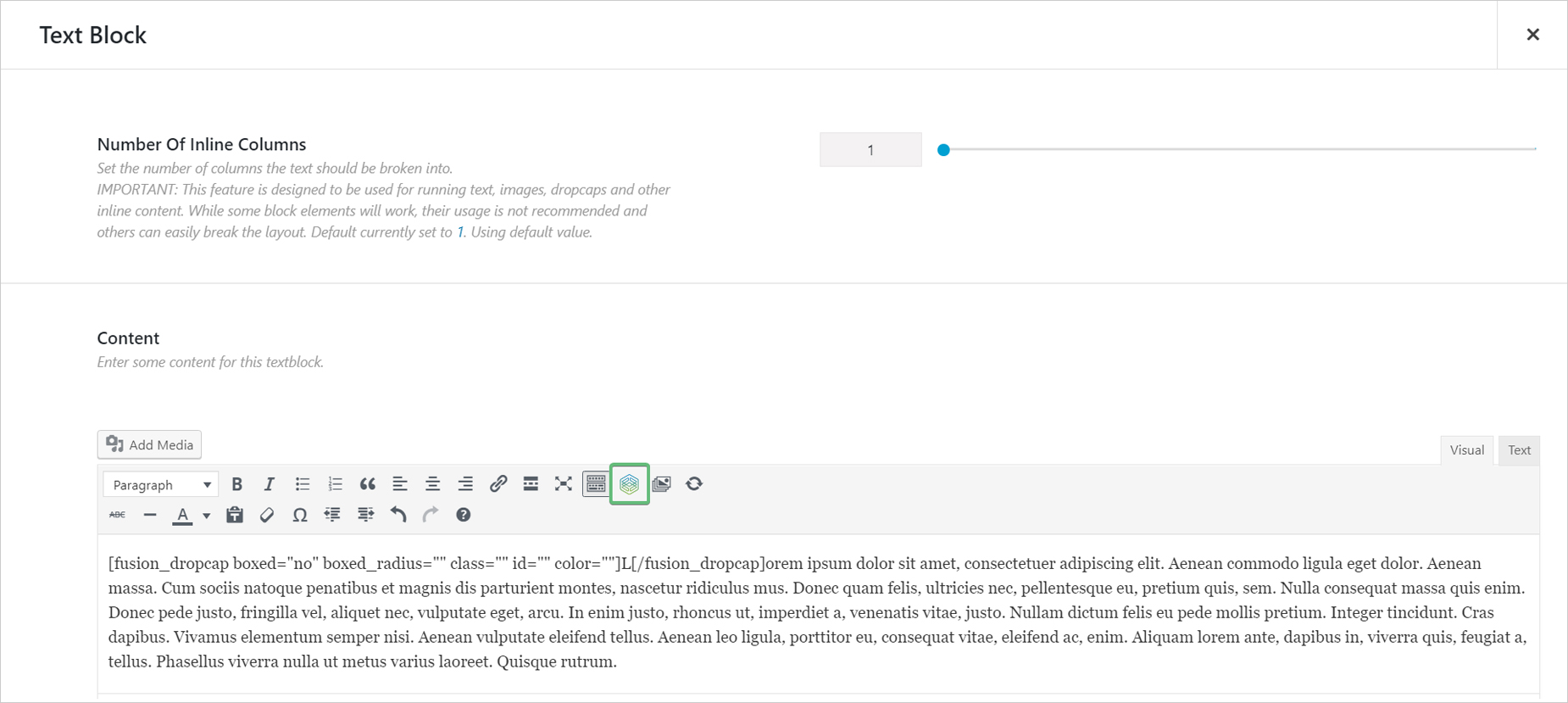Insert a horizontal line
Screen dimensions: 1568x703
[150, 515]
